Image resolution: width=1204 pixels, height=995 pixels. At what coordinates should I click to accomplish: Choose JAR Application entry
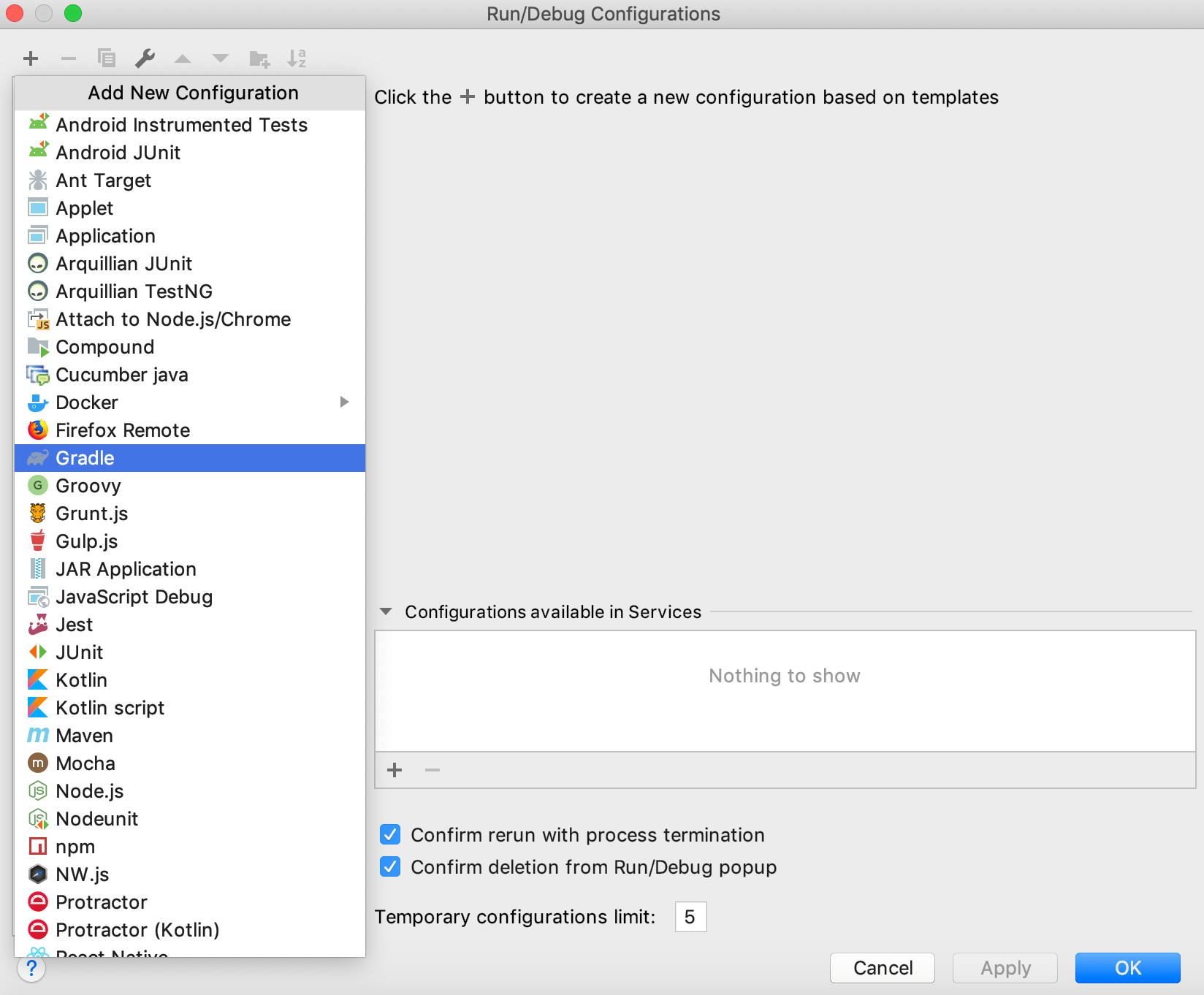coord(190,569)
